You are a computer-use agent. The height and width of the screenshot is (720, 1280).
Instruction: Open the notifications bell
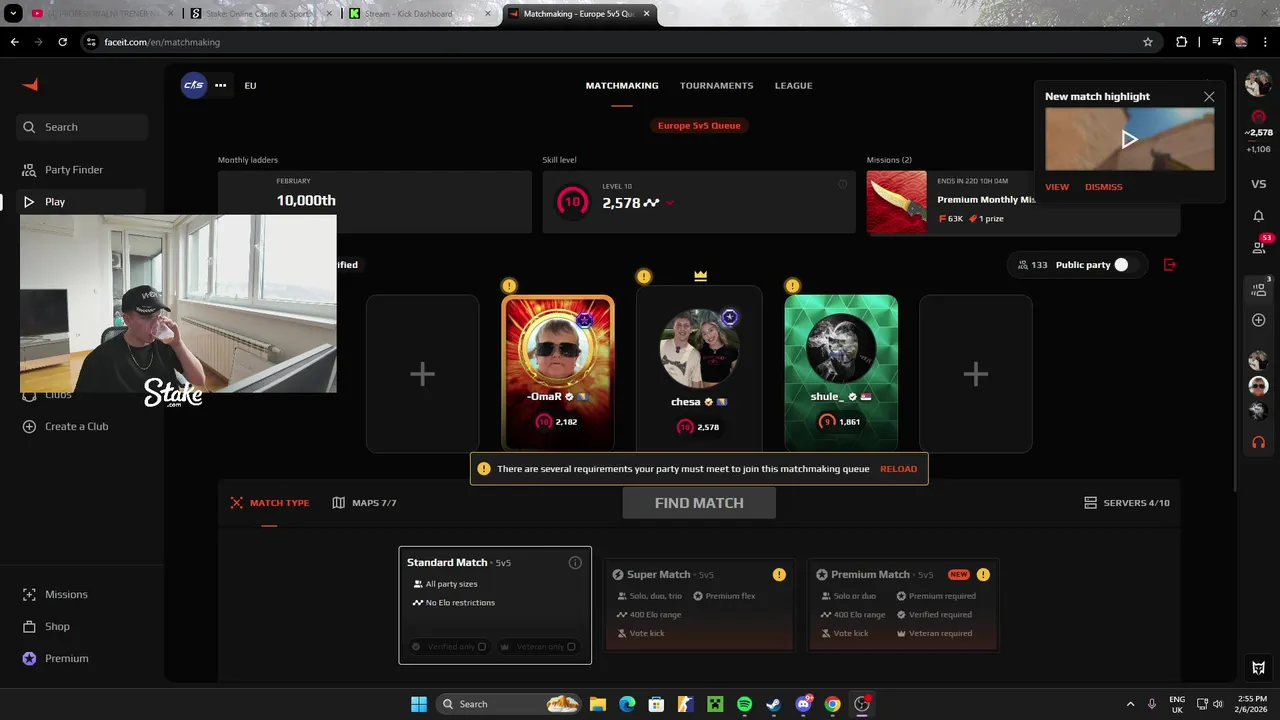1259,216
